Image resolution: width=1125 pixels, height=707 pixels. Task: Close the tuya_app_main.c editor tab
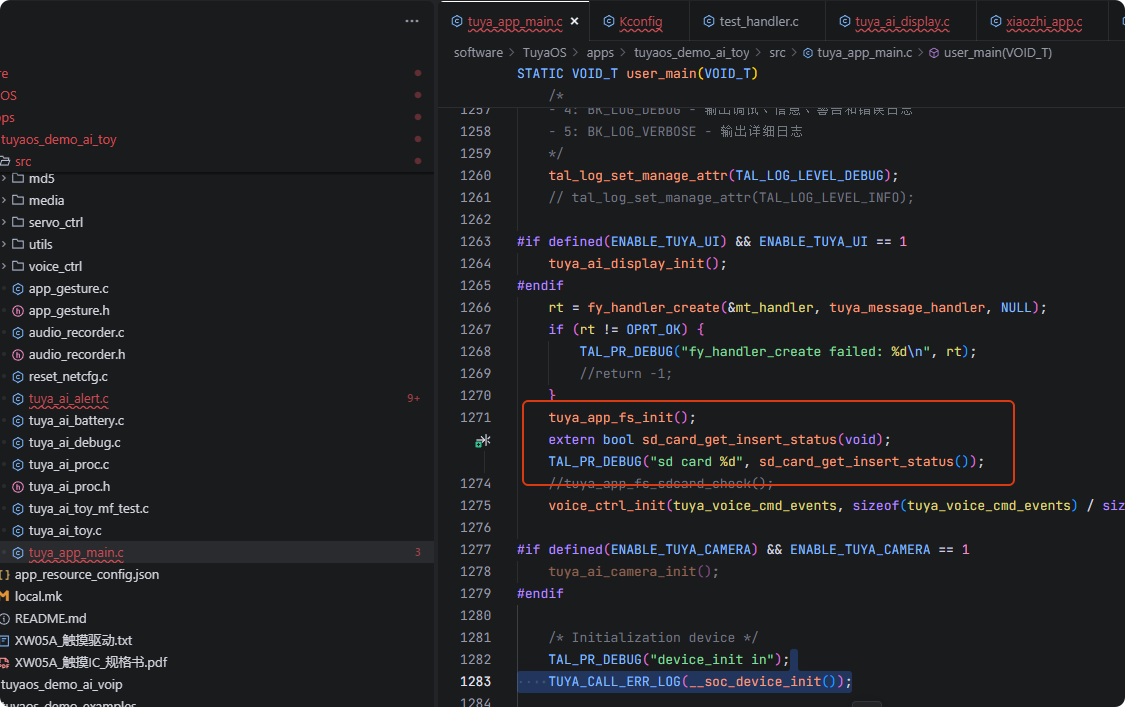point(575,21)
